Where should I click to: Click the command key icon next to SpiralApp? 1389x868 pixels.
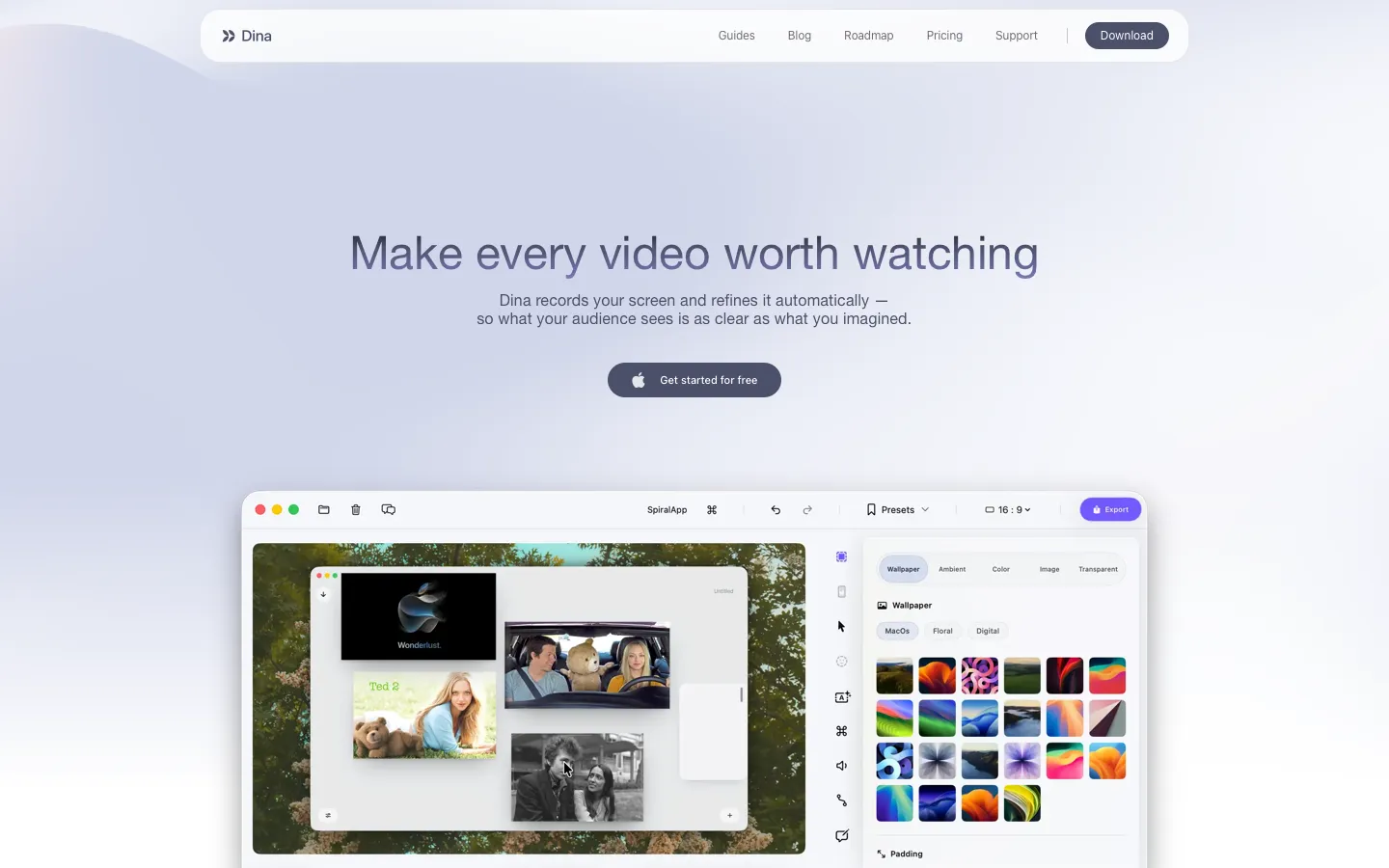712,510
